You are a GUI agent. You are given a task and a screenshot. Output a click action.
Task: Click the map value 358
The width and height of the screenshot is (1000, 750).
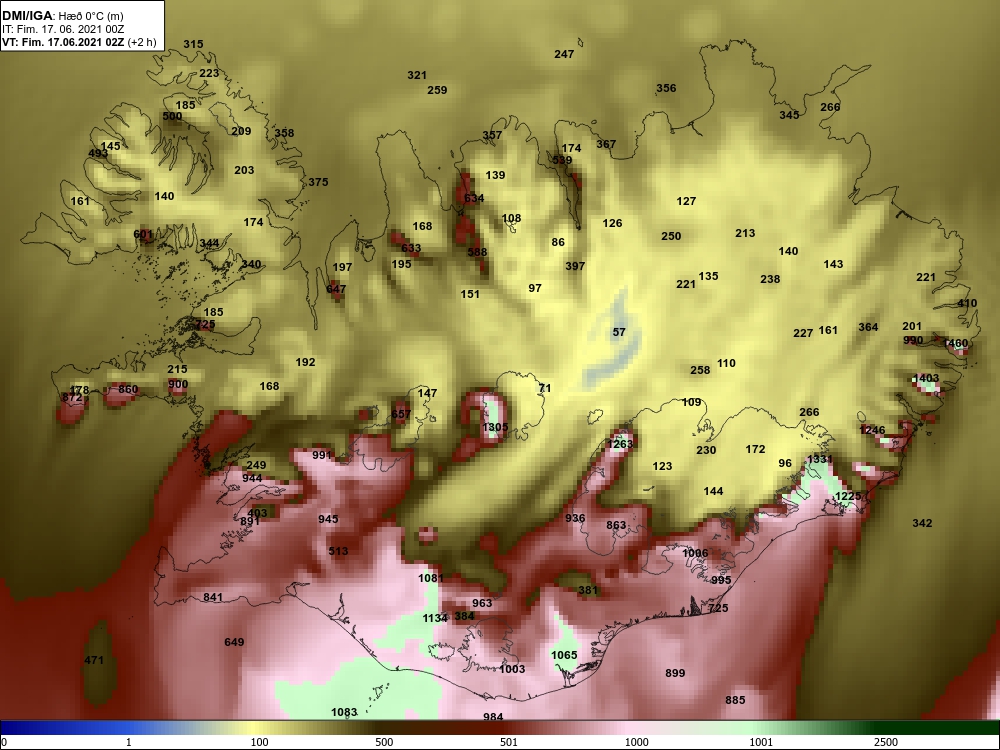pyautogui.click(x=284, y=133)
